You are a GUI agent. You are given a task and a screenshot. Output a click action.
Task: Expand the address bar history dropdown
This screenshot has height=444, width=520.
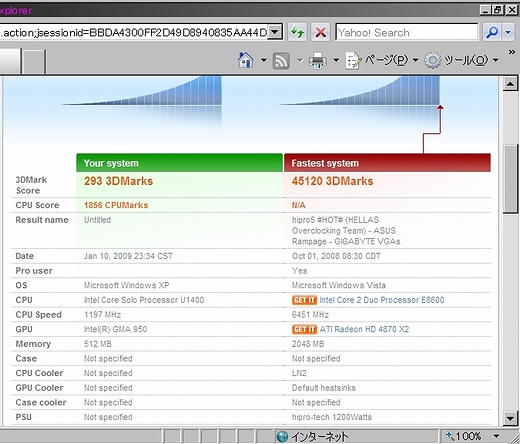click(x=275, y=32)
